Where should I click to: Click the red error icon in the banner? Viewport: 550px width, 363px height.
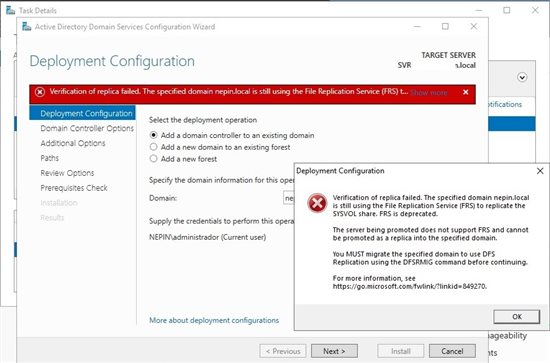pos(40,92)
